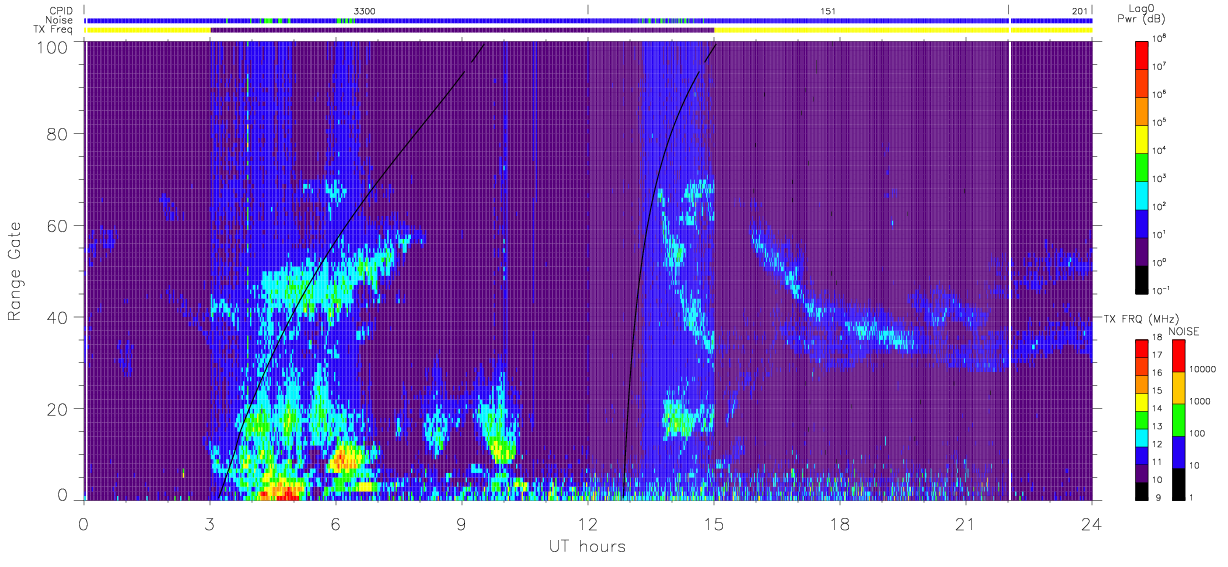Click the '80' tick on Range Gate axis
The width and height of the screenshot is (1228, 567).
(x=59, y=134)
